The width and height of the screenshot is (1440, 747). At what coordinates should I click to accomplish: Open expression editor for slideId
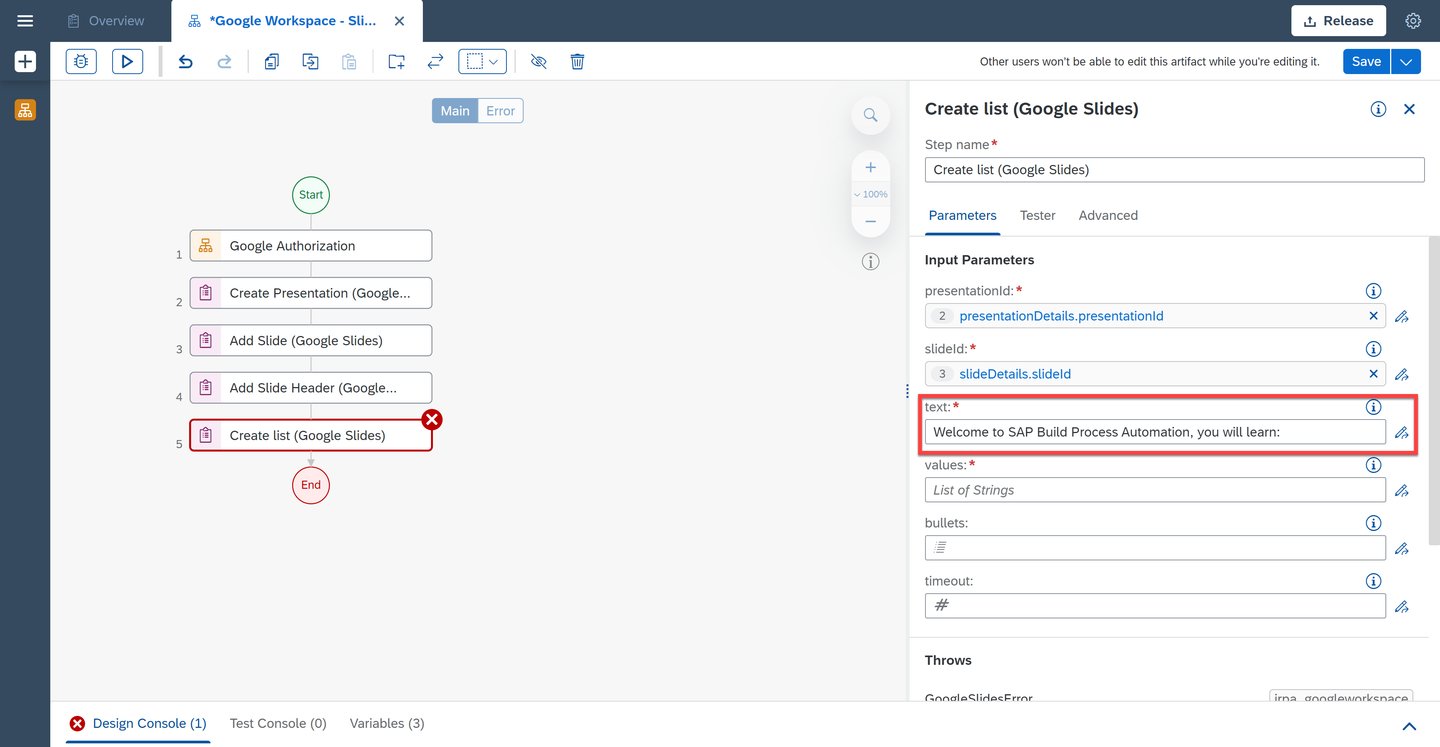coord(1402,375)
